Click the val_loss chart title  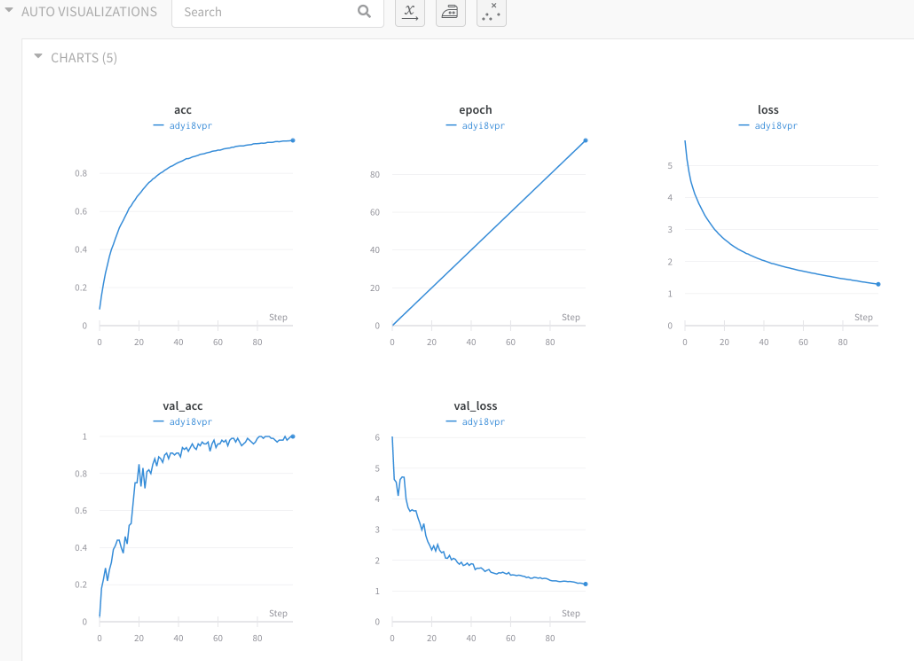pyautogui.click(x=475, y=406)
